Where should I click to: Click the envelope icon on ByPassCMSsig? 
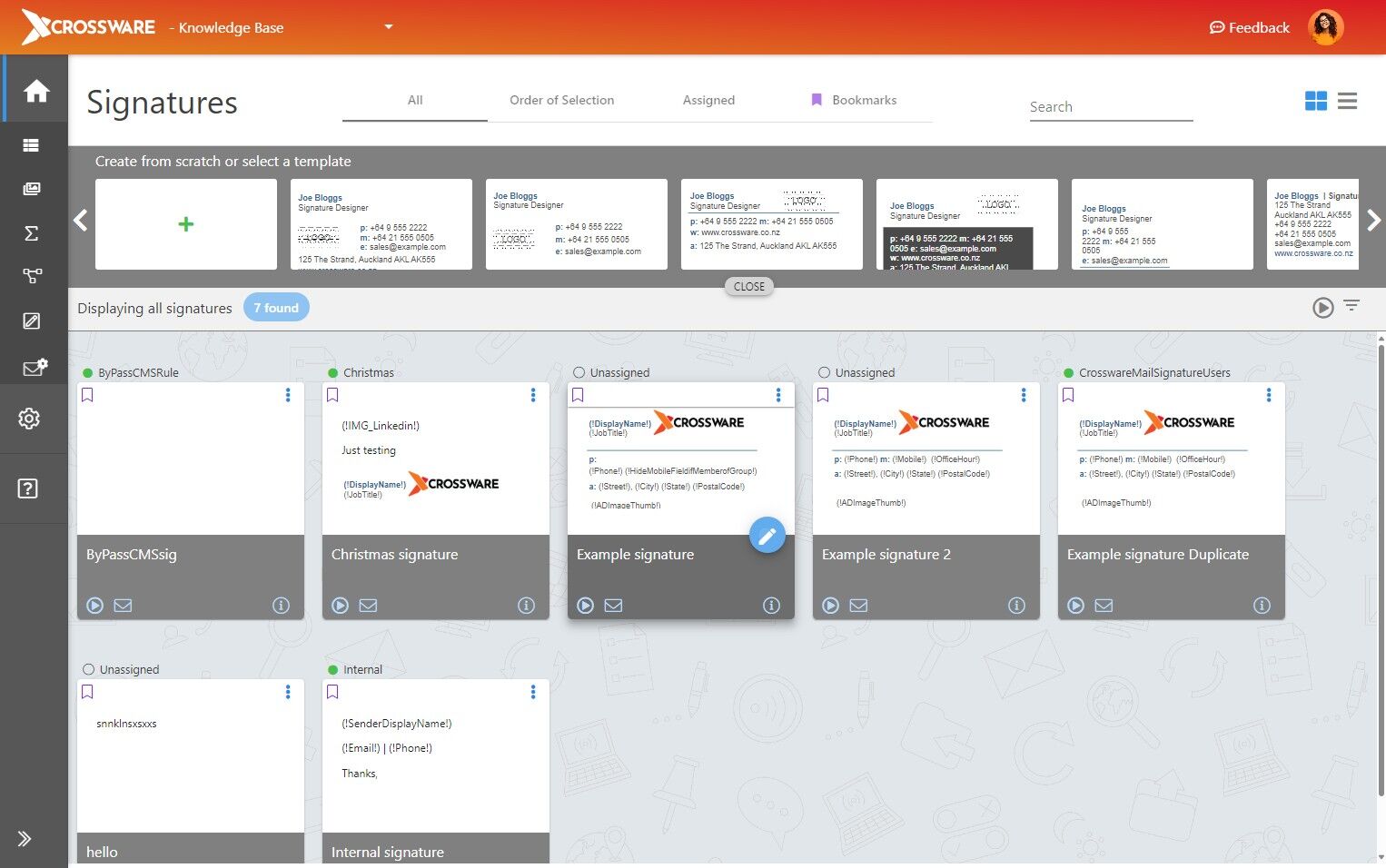coord(123,606)
